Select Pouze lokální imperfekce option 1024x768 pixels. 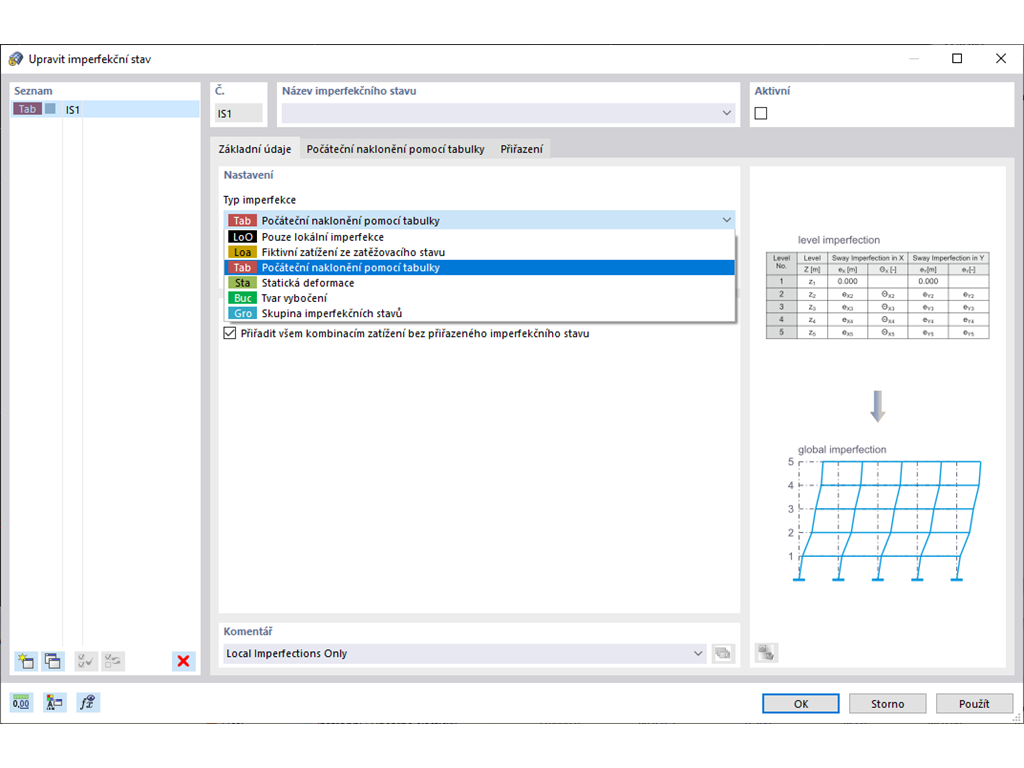click(x=480, y=237)
